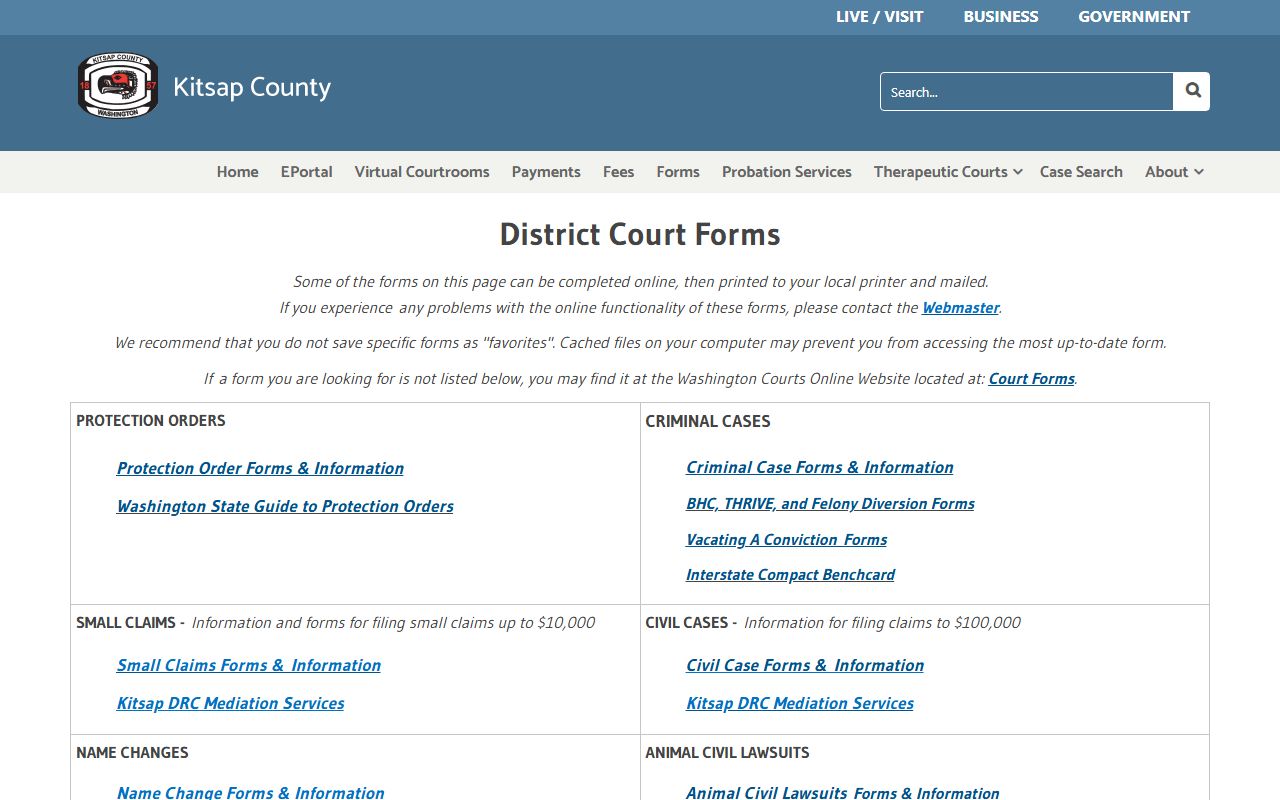The image size is (1280, 800).
Task: Click the NAME CHANGES section heading
Action: coord(132,753)
